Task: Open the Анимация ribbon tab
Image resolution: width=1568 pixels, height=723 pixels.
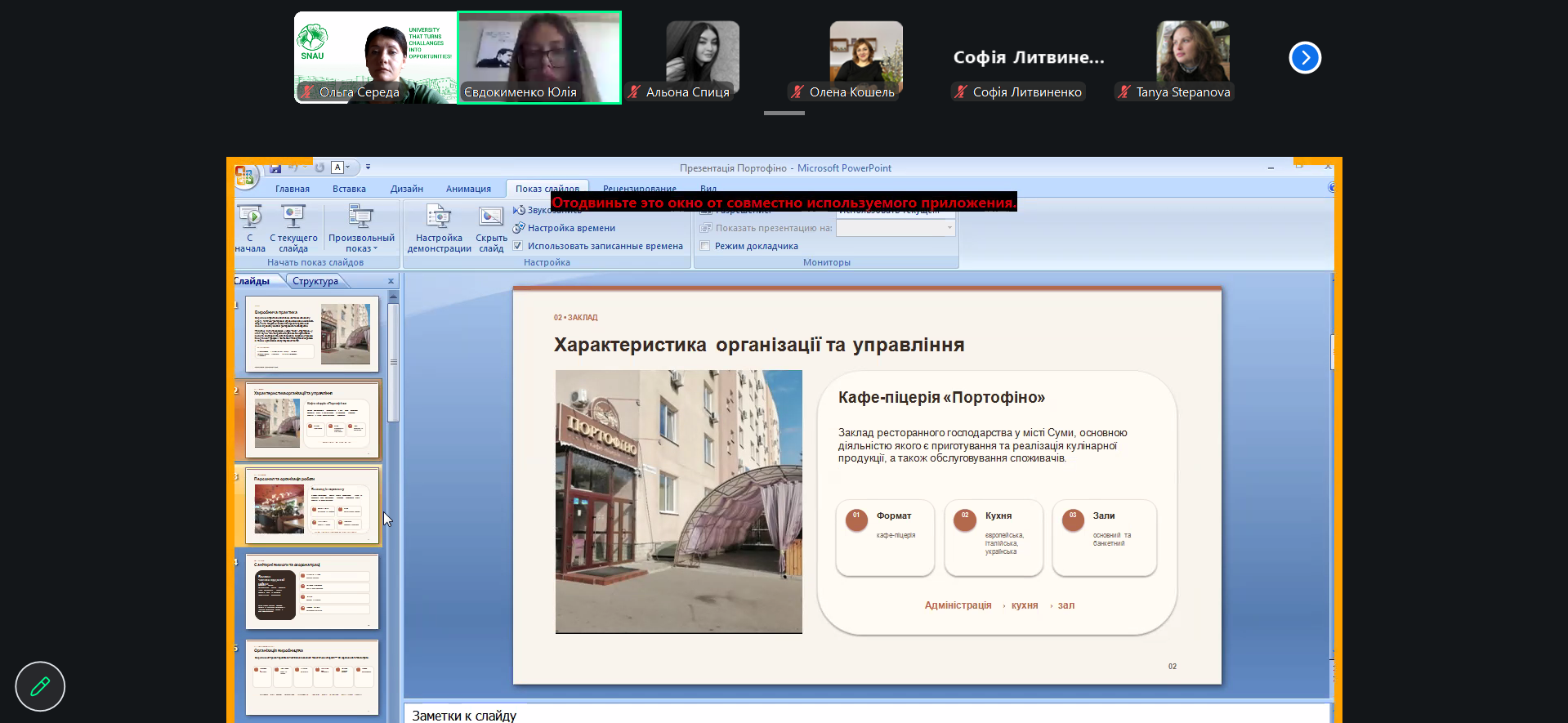Action: pyautogui.click(x=468, y=189)
